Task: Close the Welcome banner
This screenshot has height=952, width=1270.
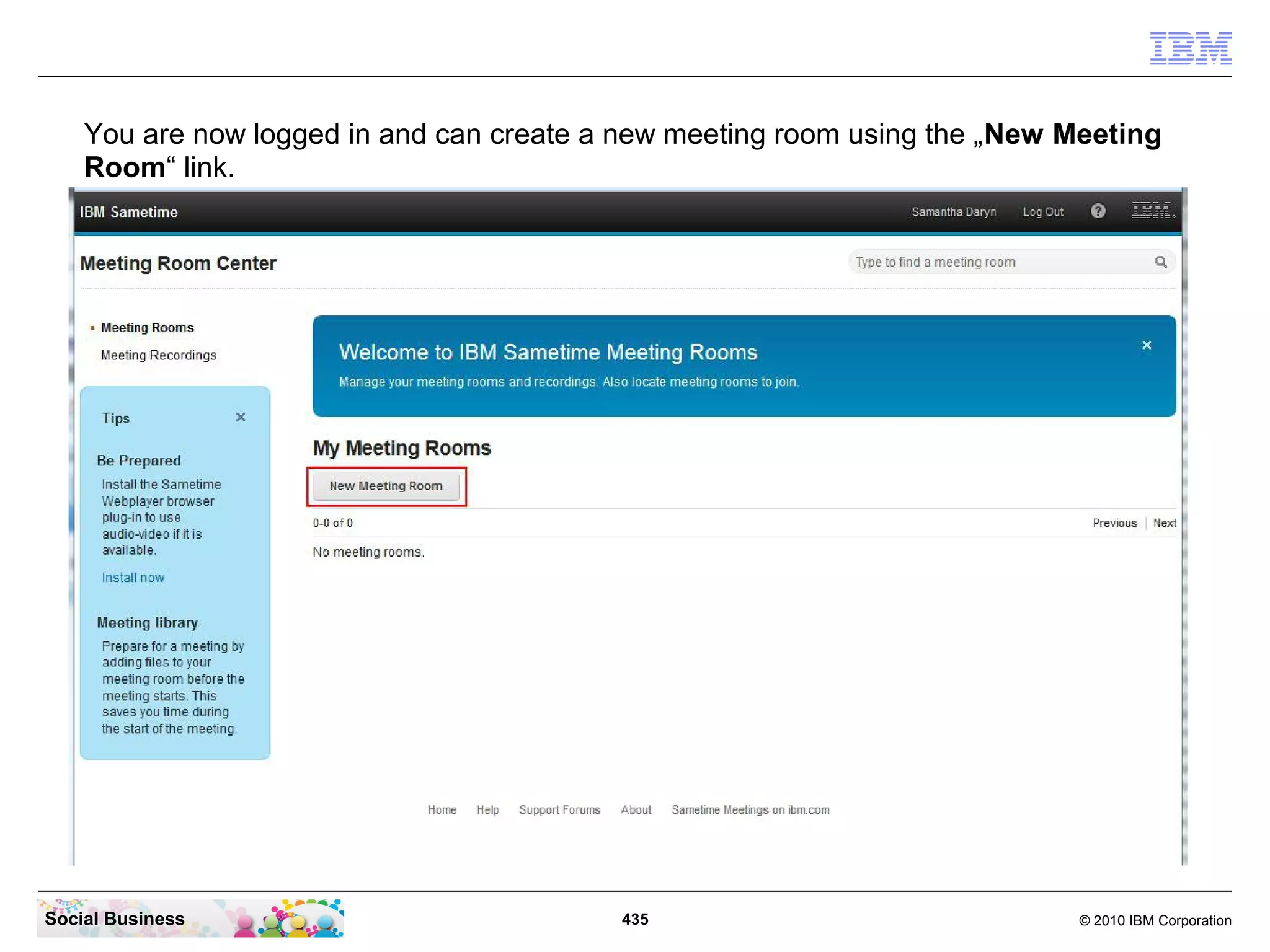Action: click(x=1147, y=345)
